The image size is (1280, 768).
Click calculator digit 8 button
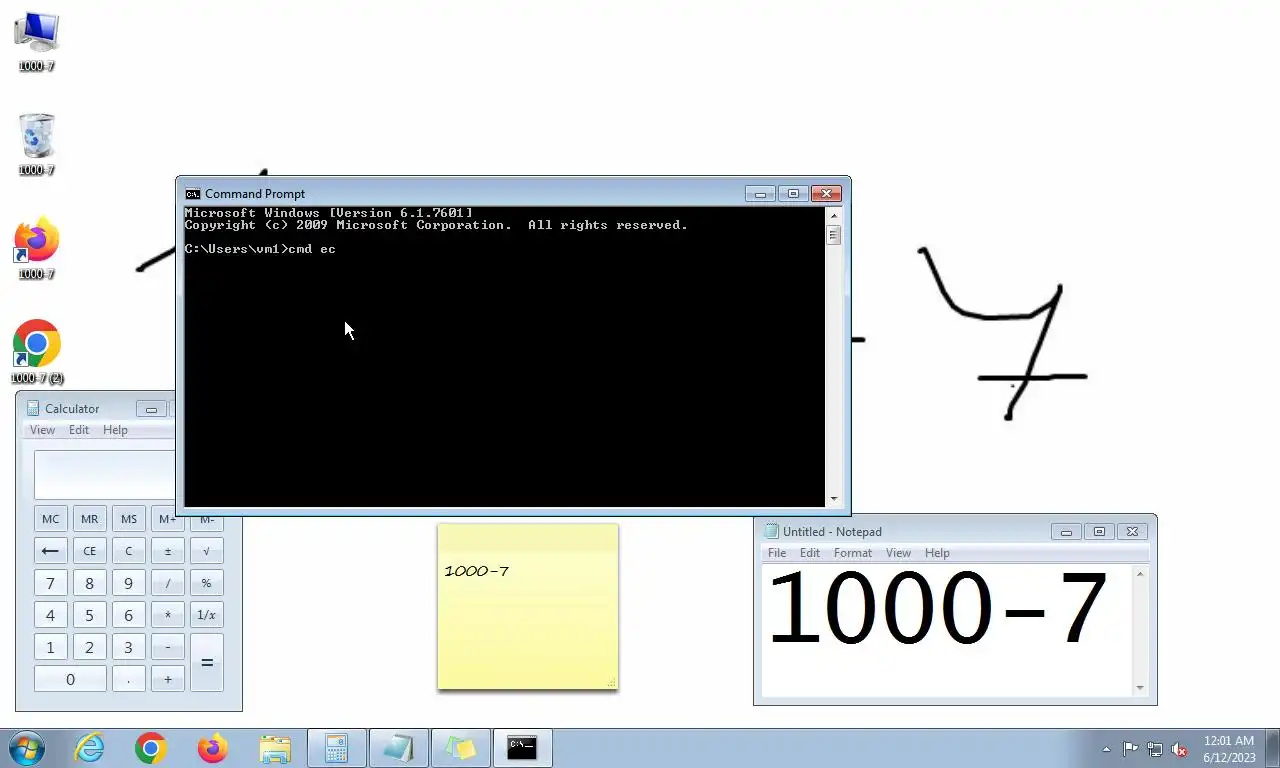coord(89,583)
